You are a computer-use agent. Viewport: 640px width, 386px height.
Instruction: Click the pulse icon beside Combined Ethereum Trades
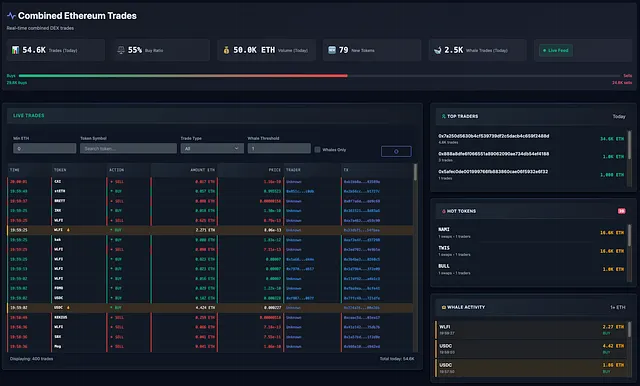[x=11, y=16]
